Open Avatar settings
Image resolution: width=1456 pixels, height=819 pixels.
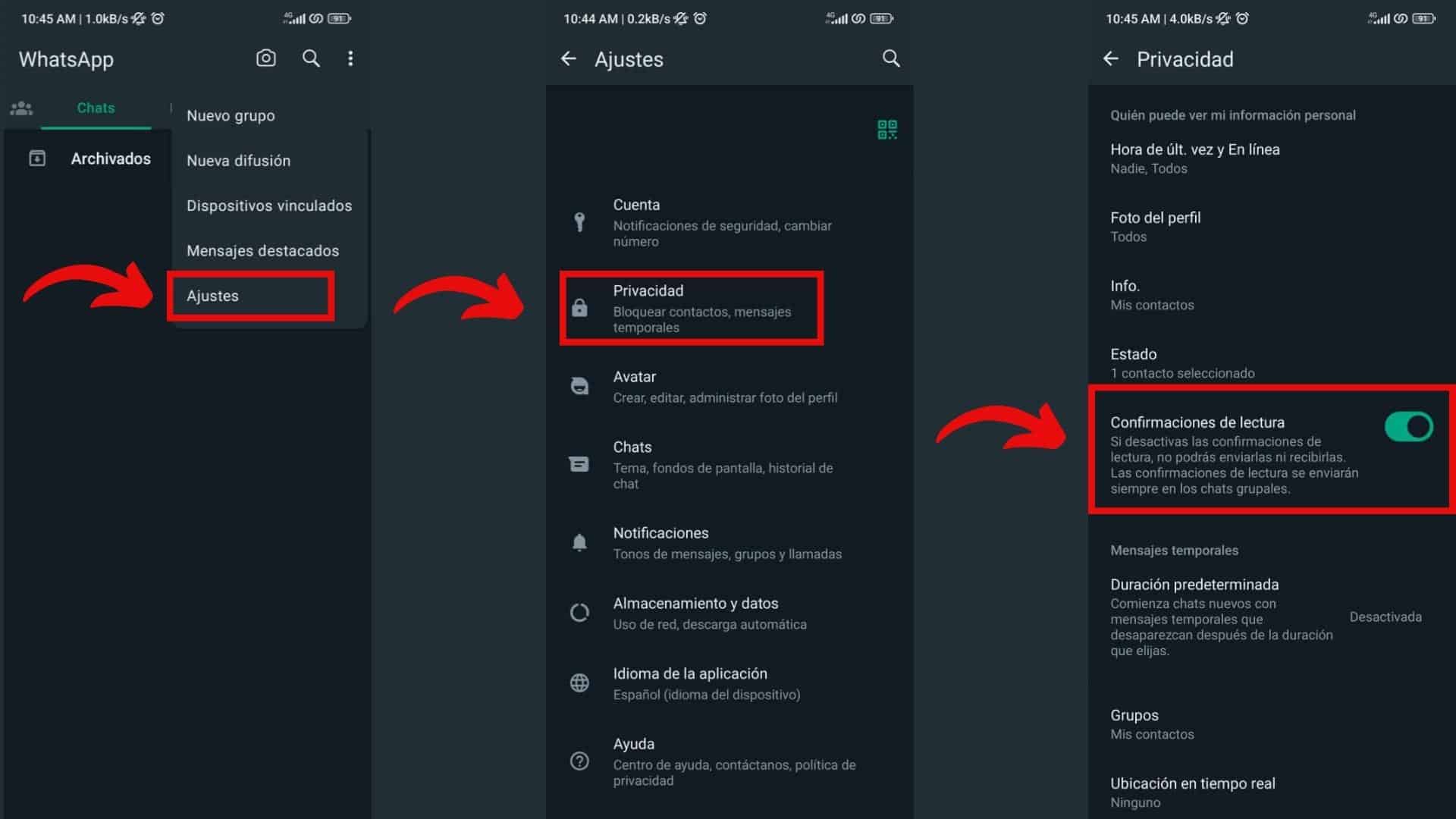pyautogui.click(x=730, y=386)
